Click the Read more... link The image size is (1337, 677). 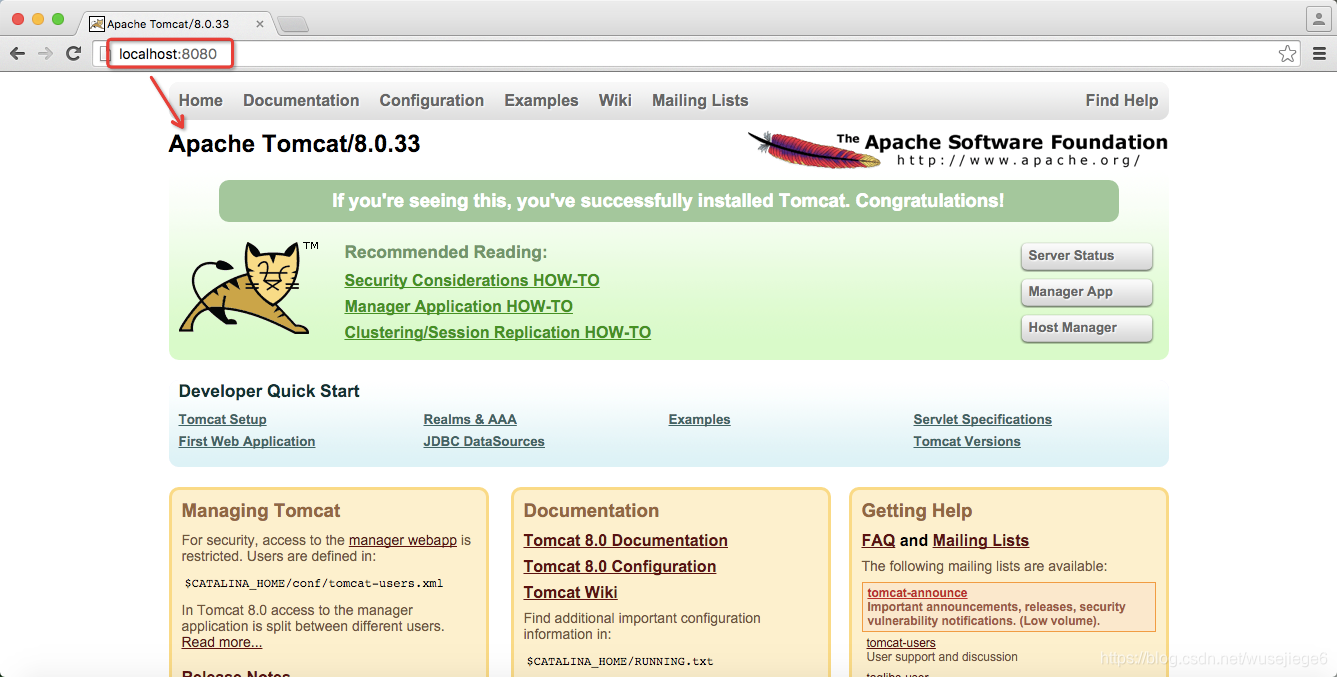[222, 642]
